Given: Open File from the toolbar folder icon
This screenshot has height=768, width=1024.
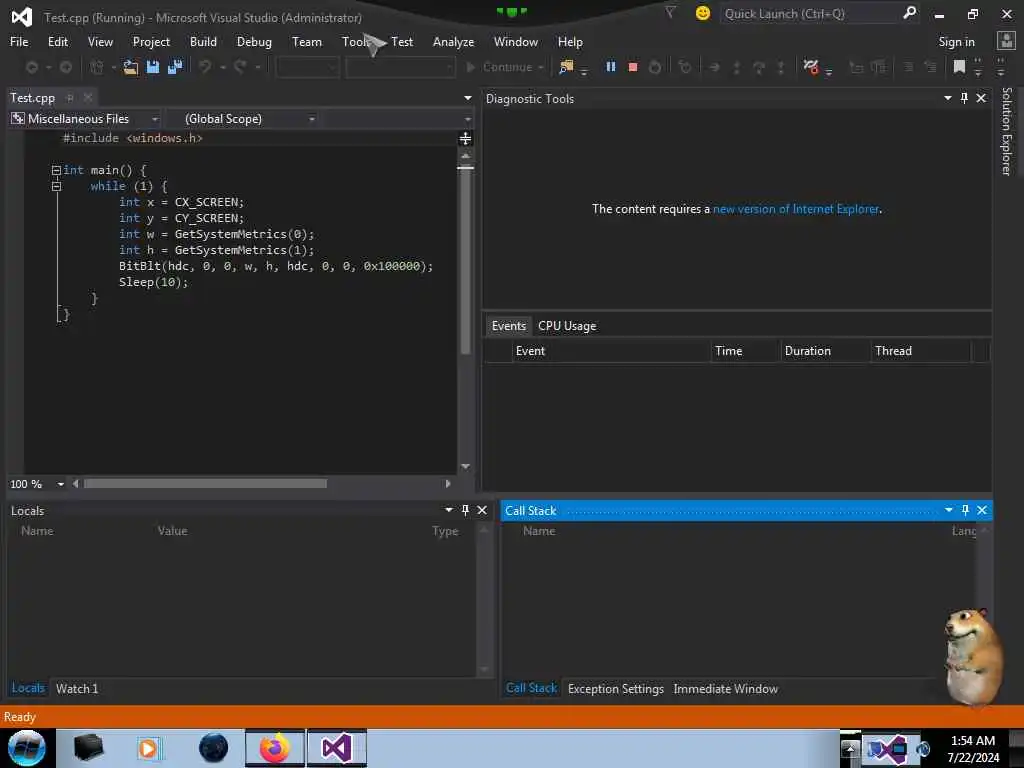Looking at the screenshot, I should (x=131, y=67).
